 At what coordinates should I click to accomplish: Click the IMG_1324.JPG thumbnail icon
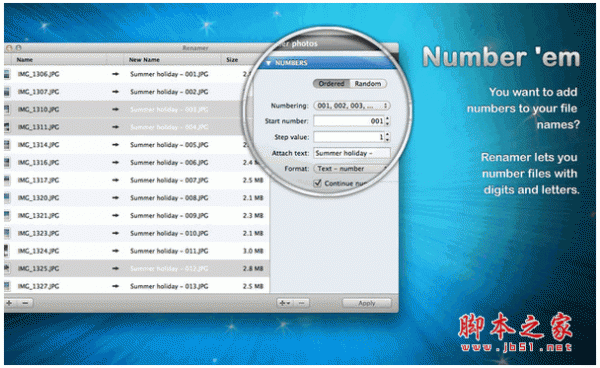coord(7,251)
